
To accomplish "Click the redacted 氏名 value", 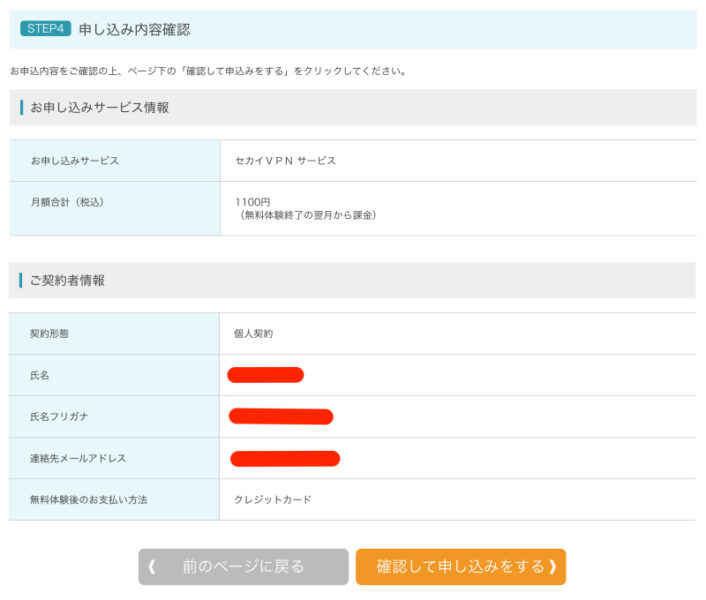I will click(265, 375).
